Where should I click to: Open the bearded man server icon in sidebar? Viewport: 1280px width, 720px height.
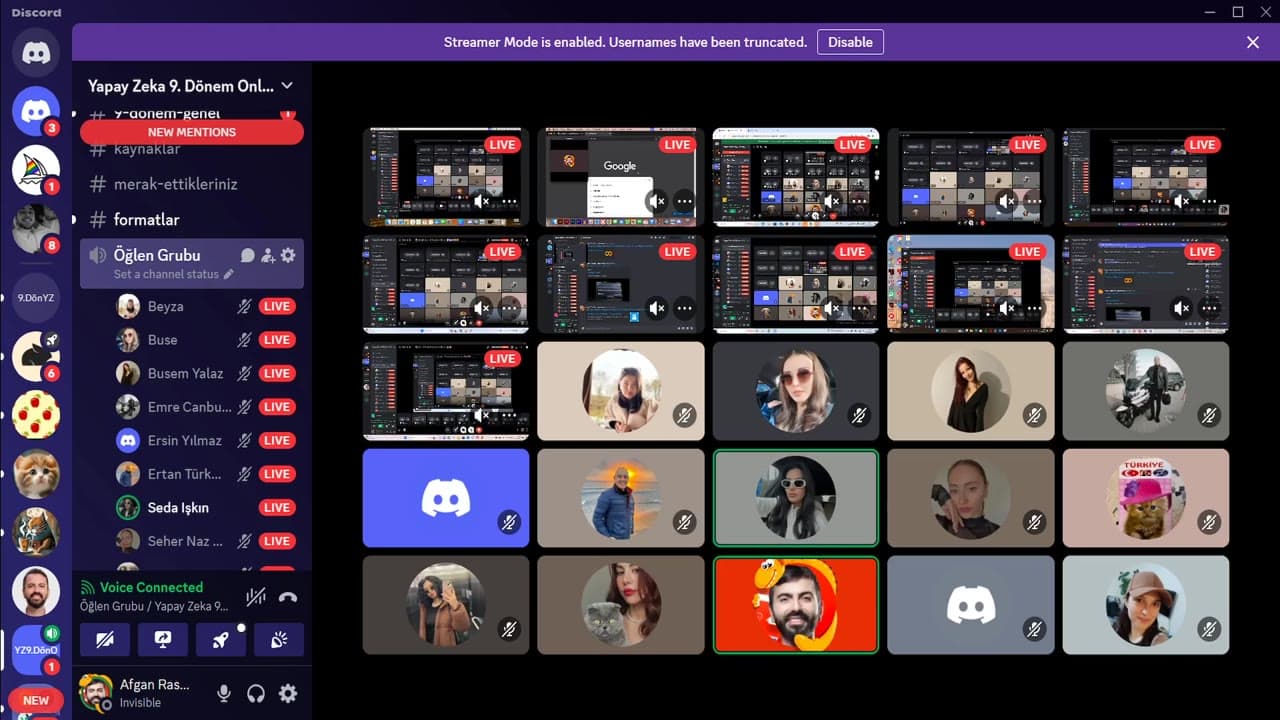coord(36,591)
